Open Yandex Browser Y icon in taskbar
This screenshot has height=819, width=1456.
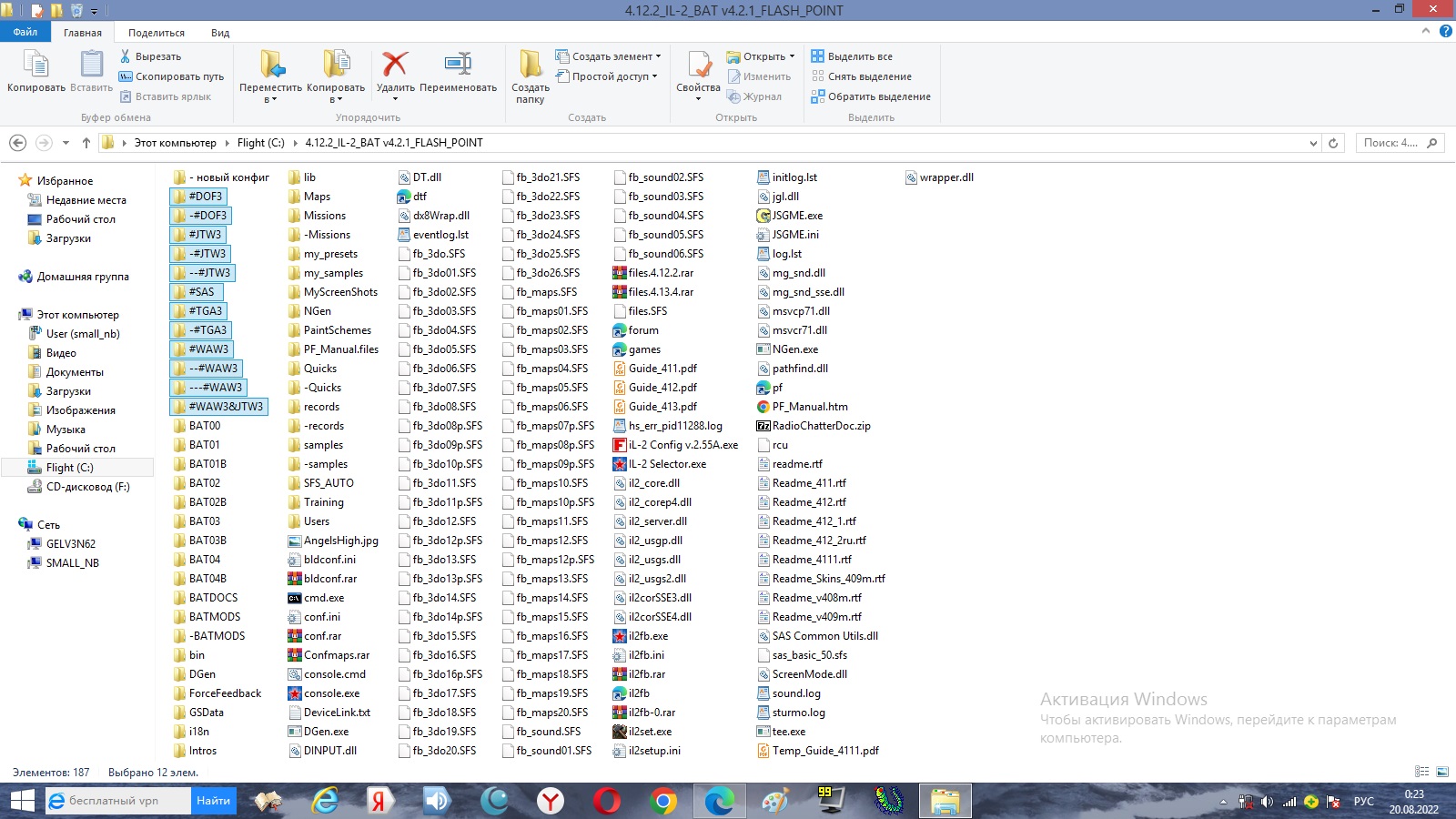click(x=551, y=801)
